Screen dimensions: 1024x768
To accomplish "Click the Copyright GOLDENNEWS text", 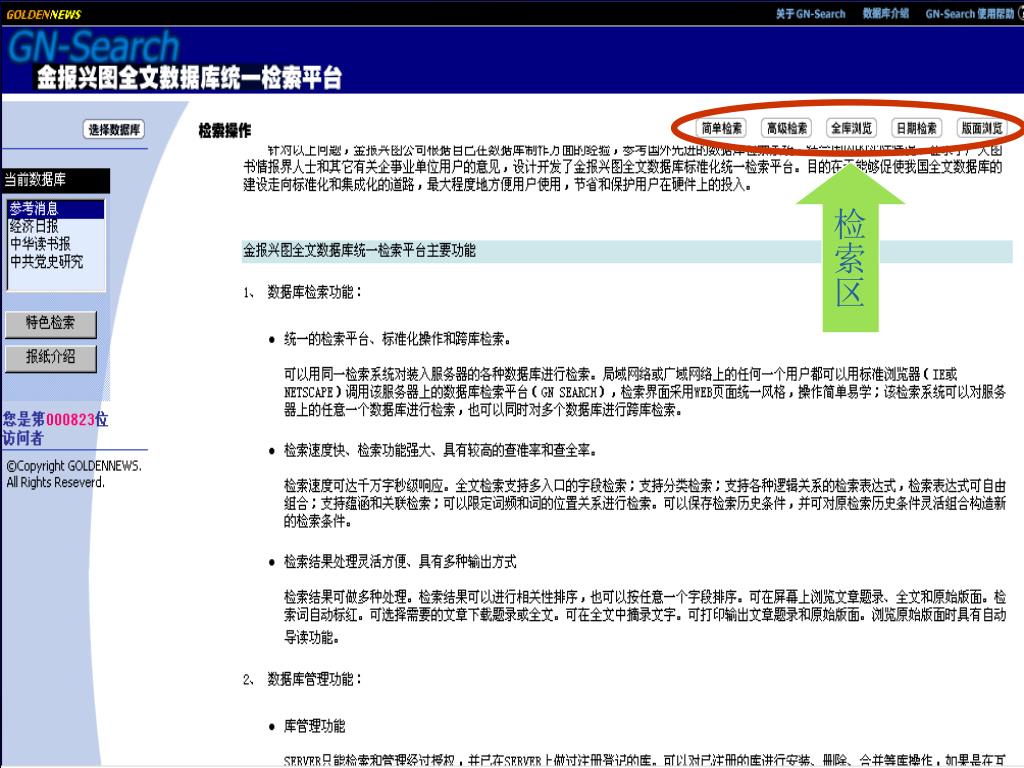I will click(x=74, y=466).
